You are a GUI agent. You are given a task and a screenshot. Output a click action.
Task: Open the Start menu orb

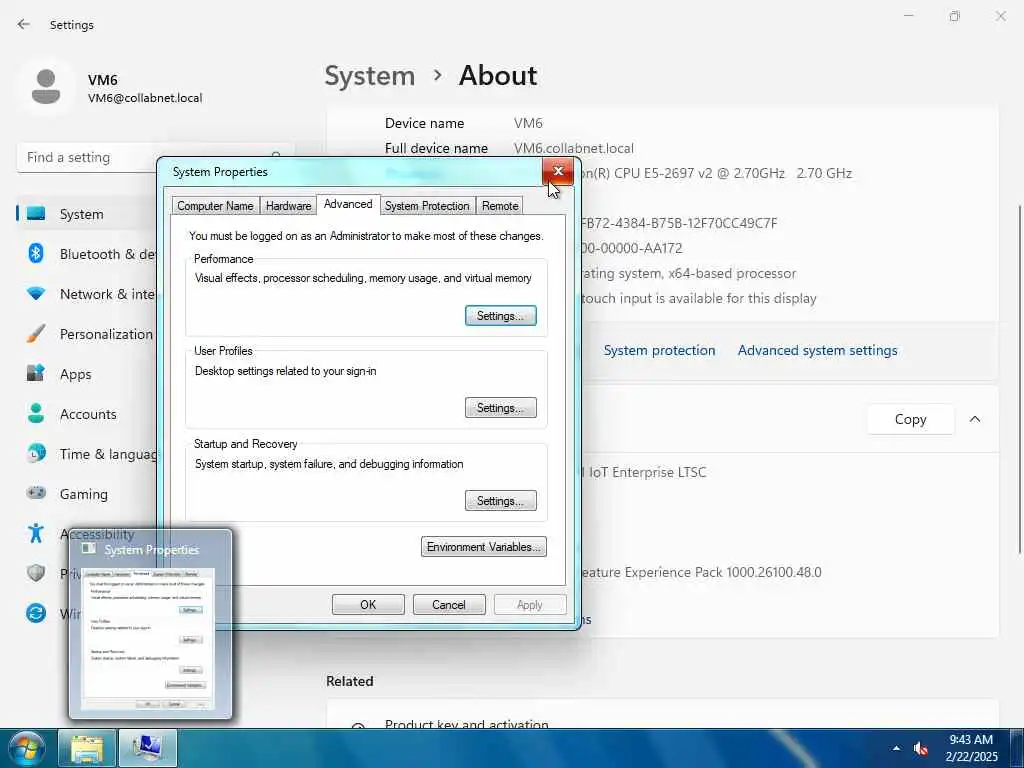(26, 748)
